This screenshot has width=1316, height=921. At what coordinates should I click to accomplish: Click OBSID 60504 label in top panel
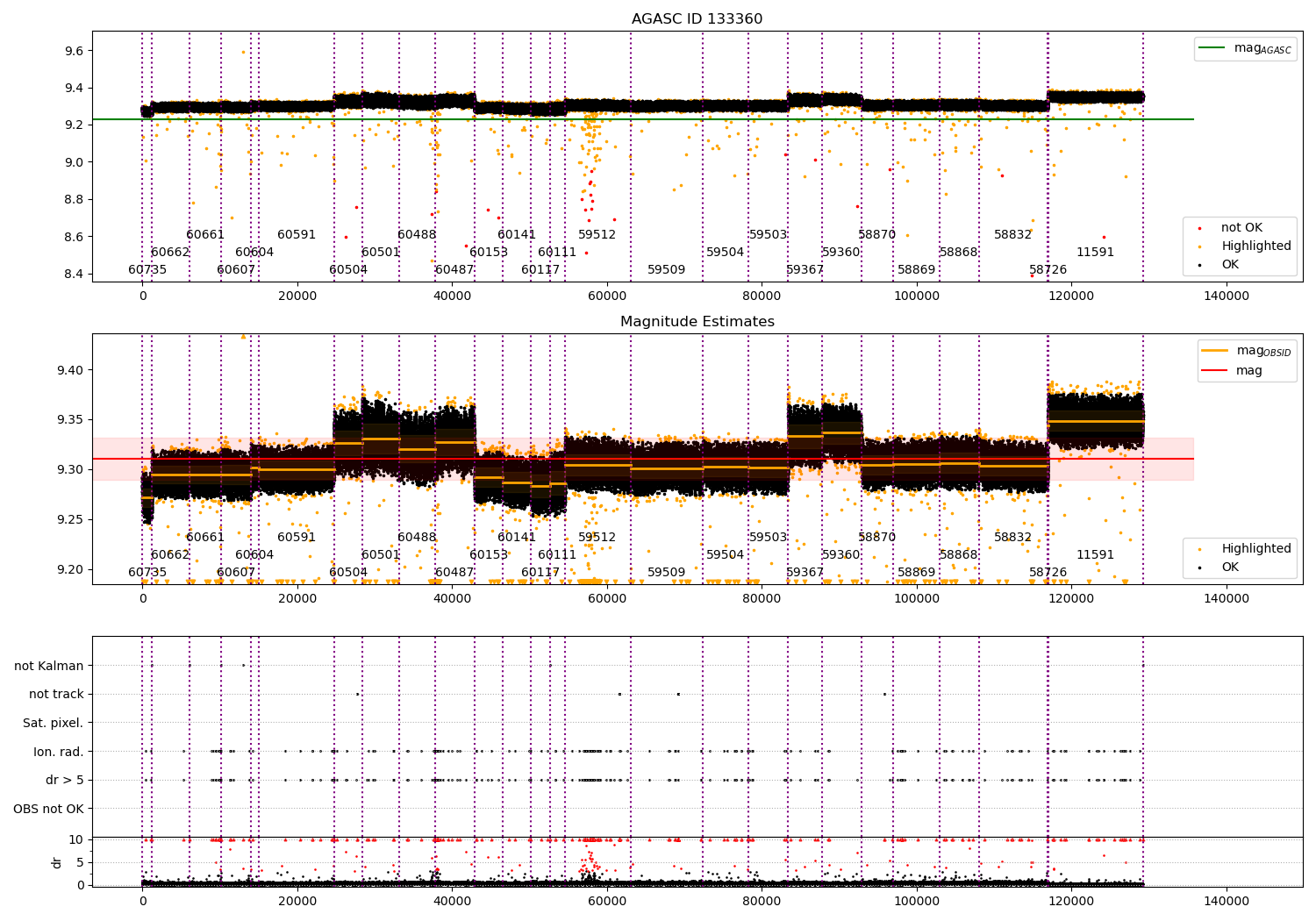[x=348, y=269]
